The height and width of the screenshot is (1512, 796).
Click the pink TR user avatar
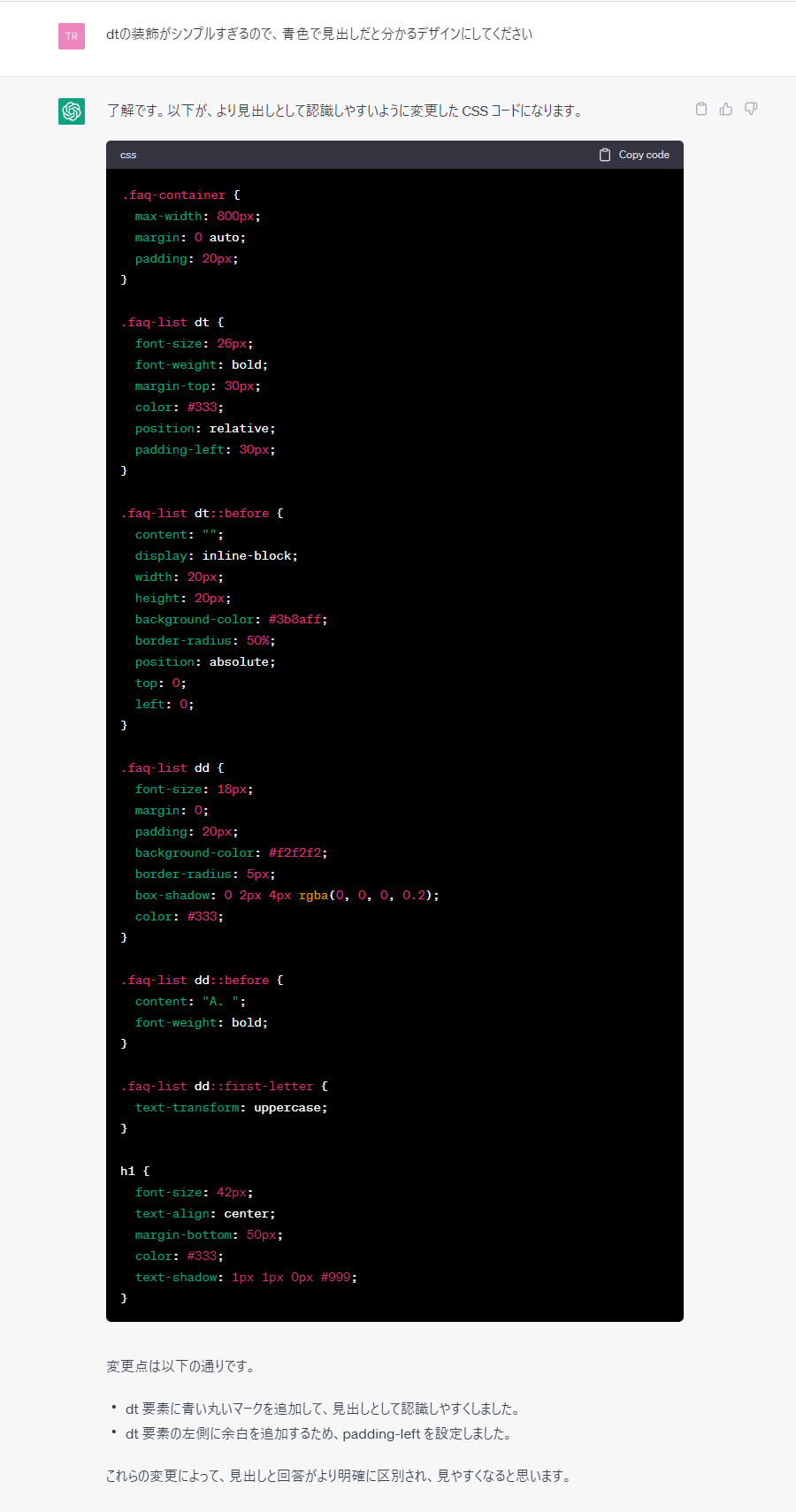tap(72, 36)
